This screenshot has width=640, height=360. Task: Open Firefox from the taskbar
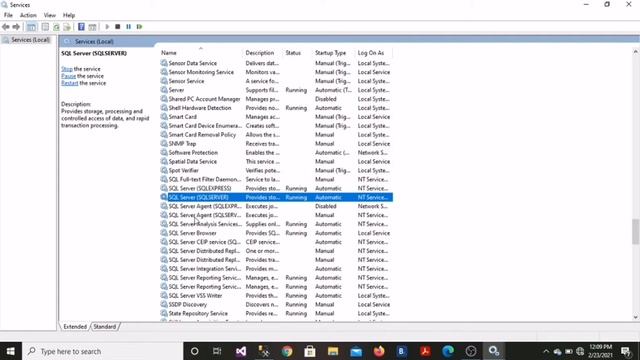pos(379,351)
